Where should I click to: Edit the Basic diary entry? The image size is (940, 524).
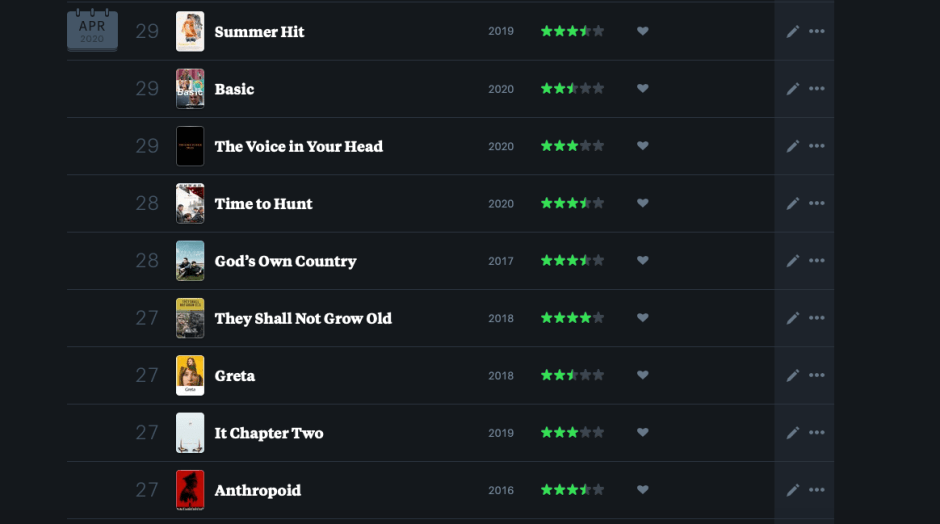click(792, 89)
